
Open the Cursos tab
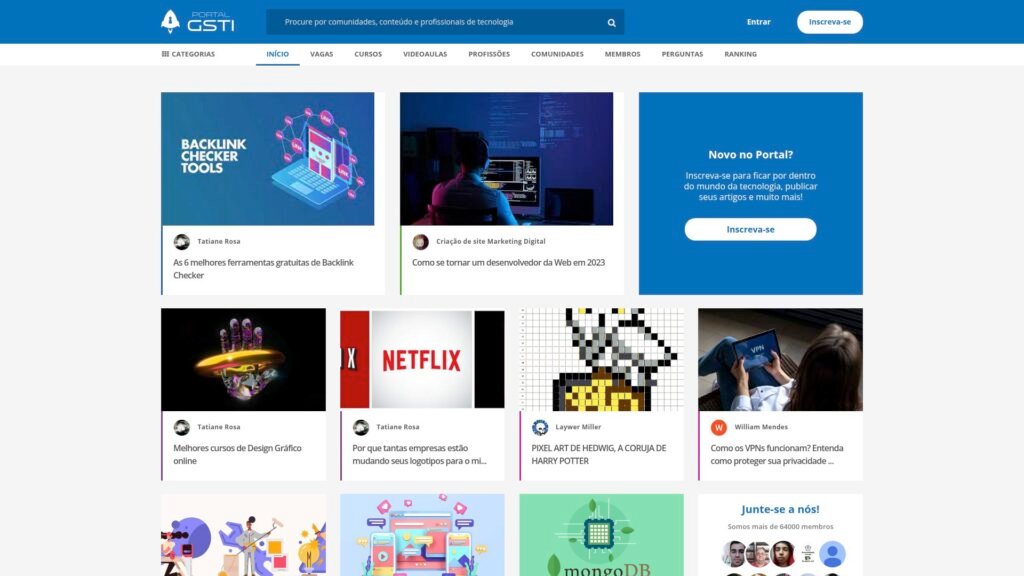click(x=368, y=54)
